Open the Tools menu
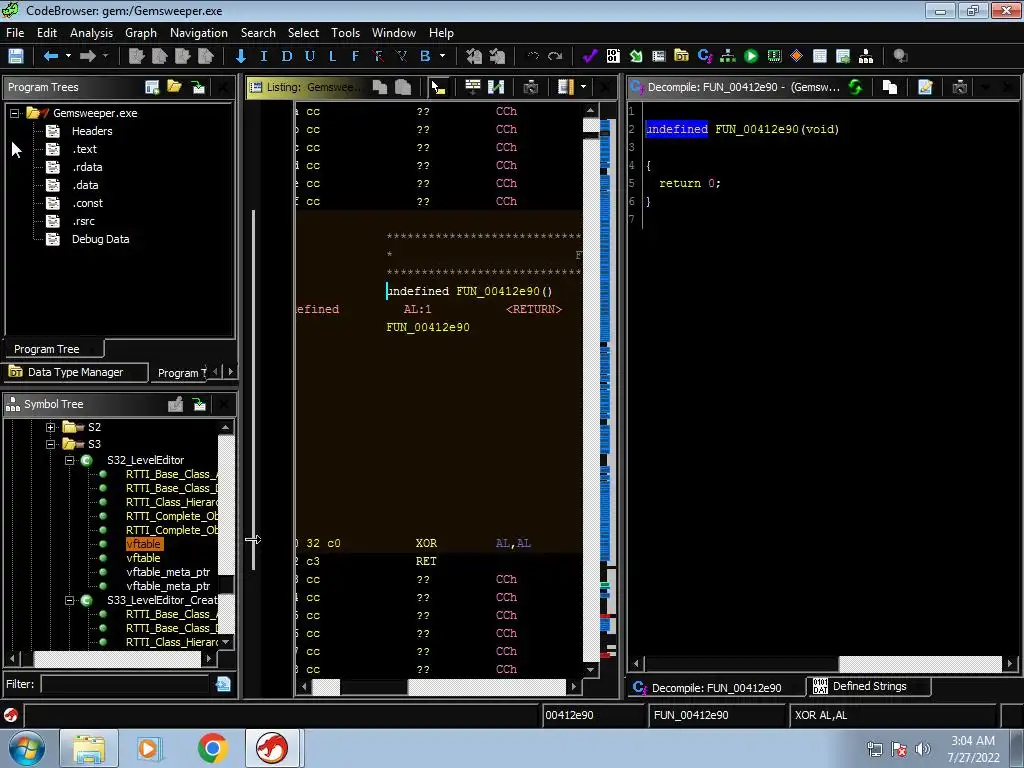 [345, 33]
